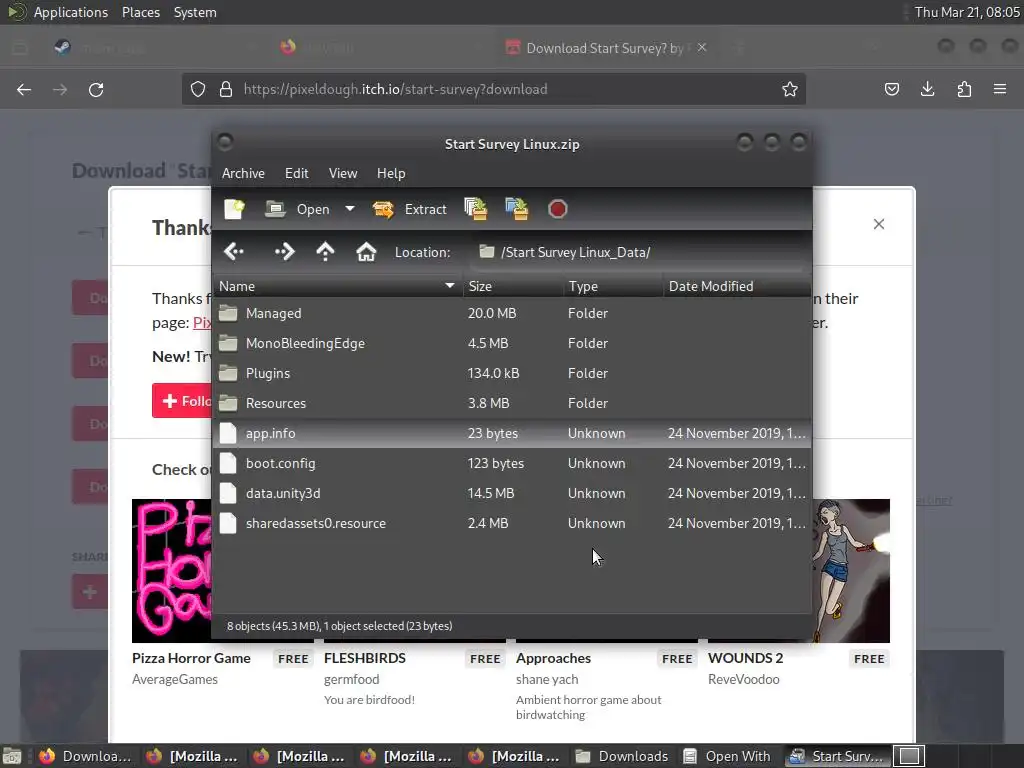Open the Help menu in archive manager
Viewport: 1024px width, 768px height.
click(391, 173)
